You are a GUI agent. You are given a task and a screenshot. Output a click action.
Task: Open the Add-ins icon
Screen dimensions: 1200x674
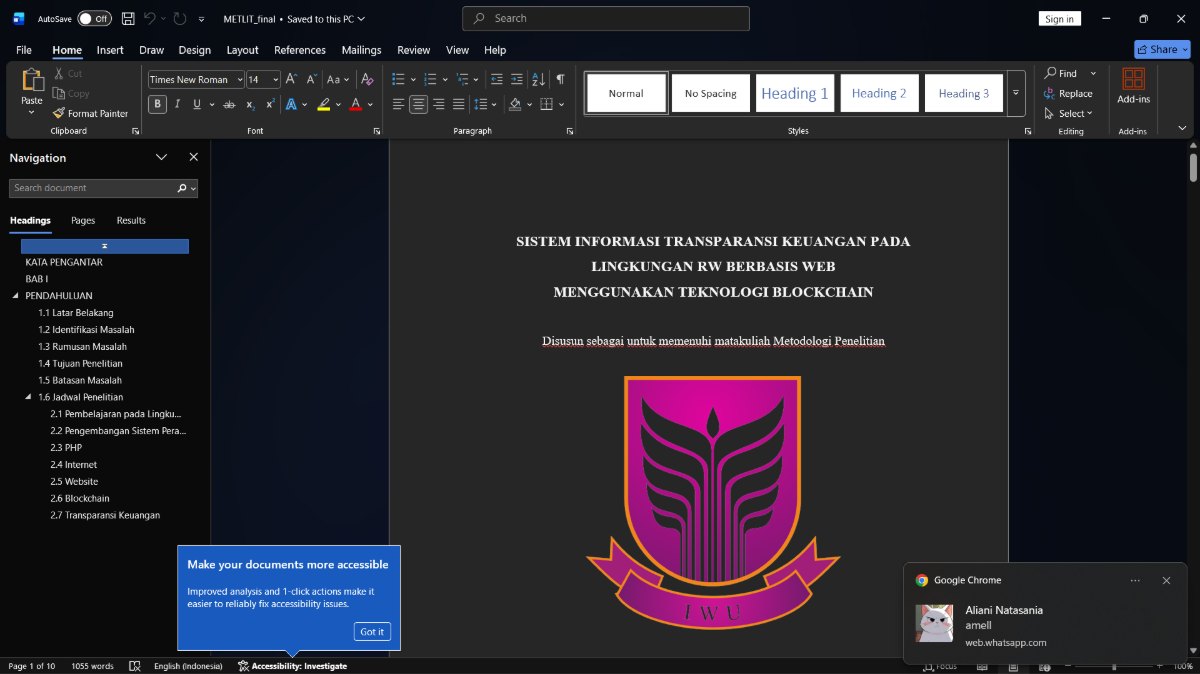click(x=1133, y=87)
